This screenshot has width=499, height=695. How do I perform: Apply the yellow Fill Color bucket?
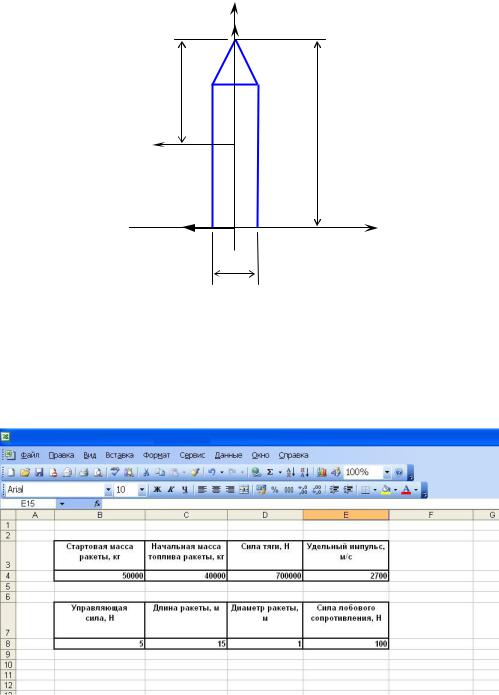point(386,490)
